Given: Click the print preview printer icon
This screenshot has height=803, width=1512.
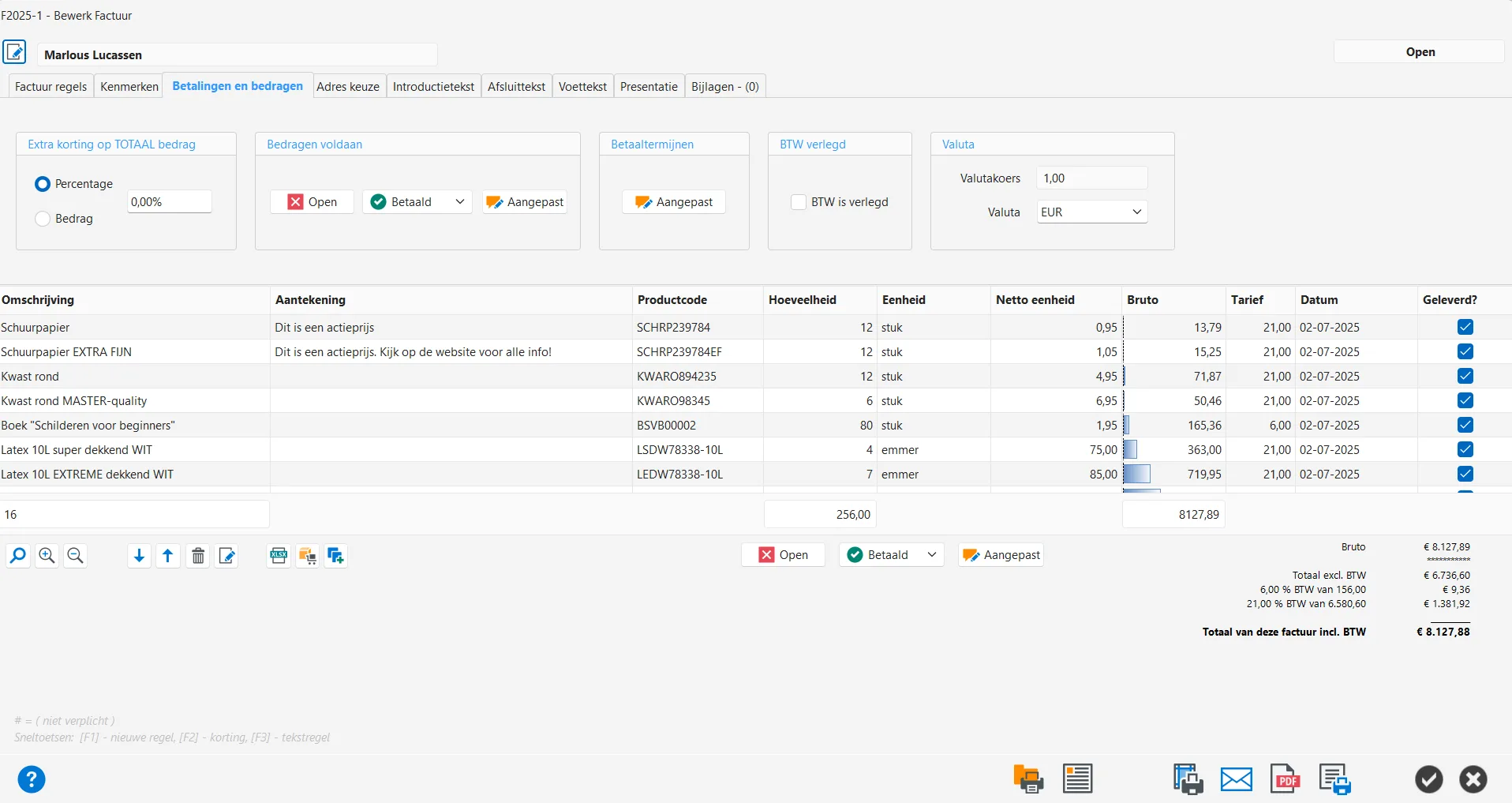Looking at the screenshot, I should (1188, 779).
